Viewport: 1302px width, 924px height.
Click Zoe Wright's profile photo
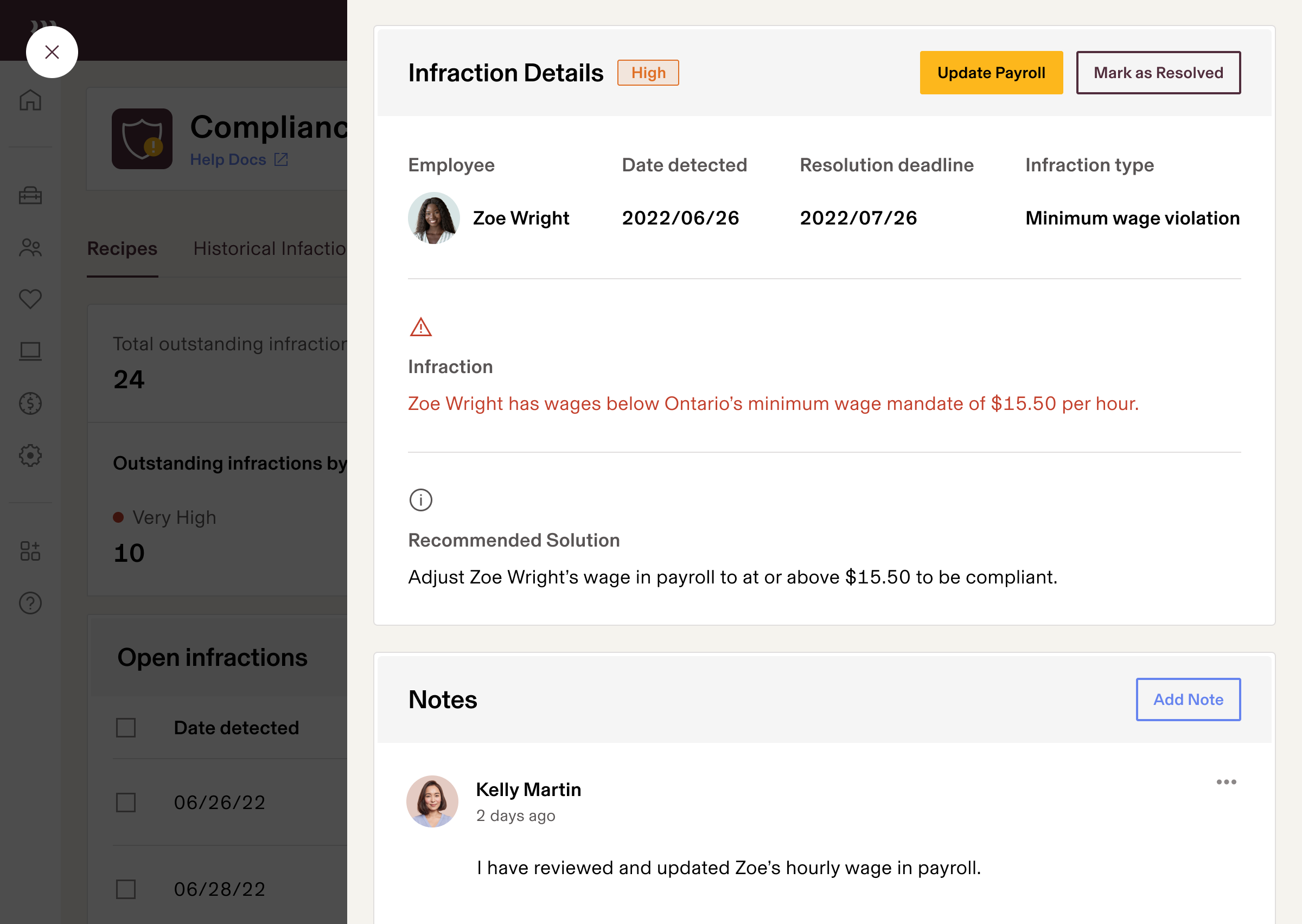433,218
